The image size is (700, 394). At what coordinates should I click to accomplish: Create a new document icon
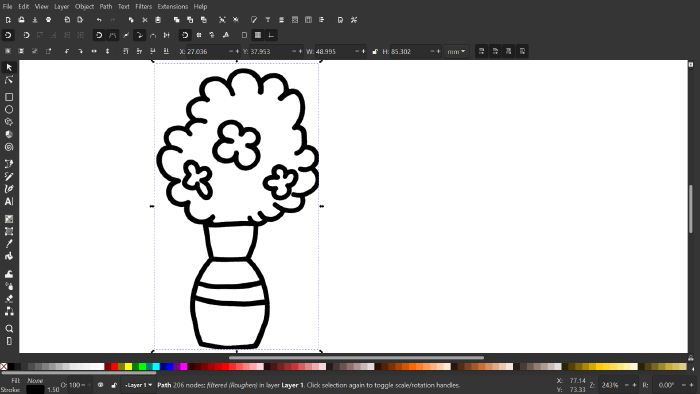(8, 20)
